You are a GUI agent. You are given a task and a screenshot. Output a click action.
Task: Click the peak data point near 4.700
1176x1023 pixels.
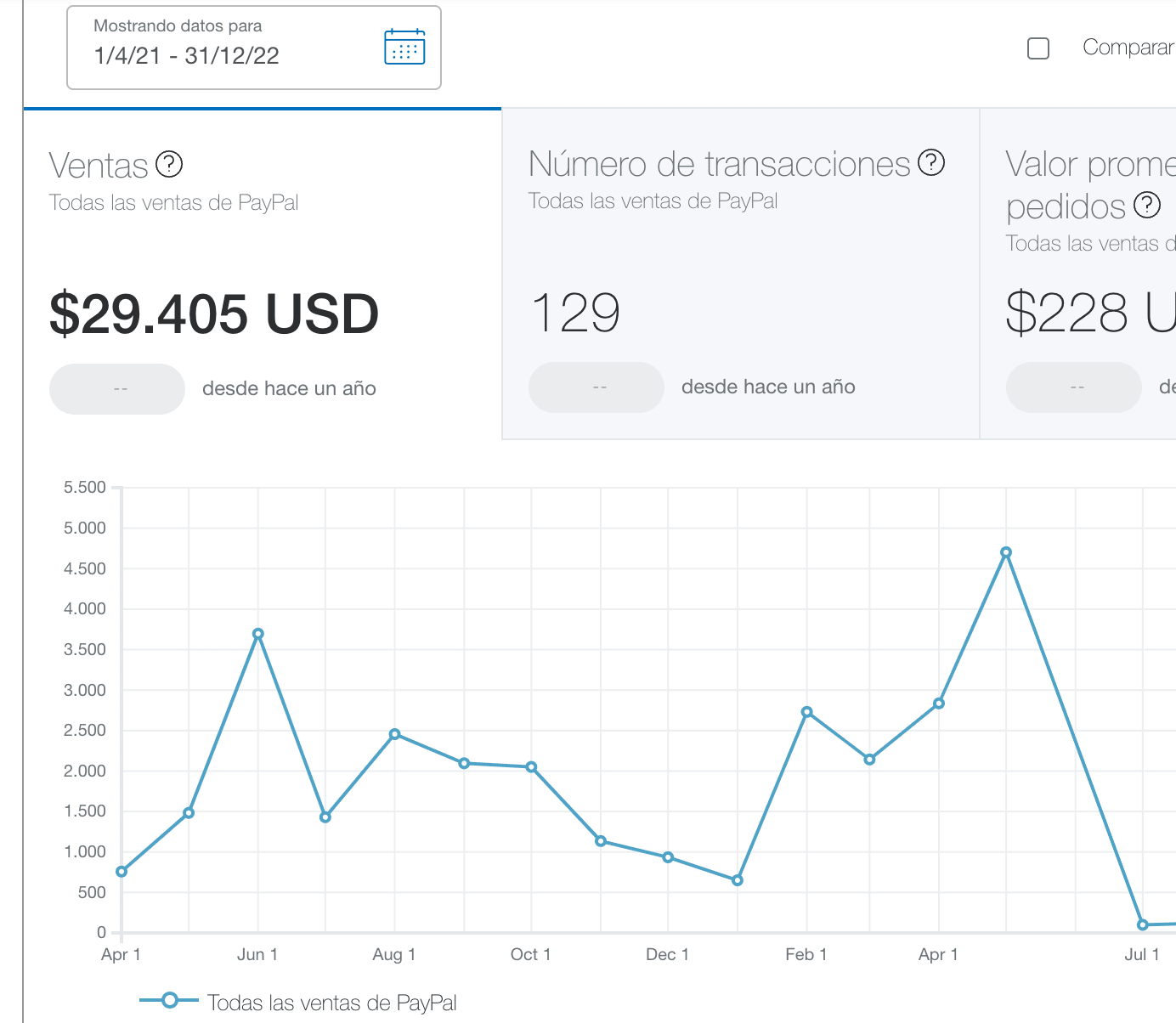[x=1006, y=552]
